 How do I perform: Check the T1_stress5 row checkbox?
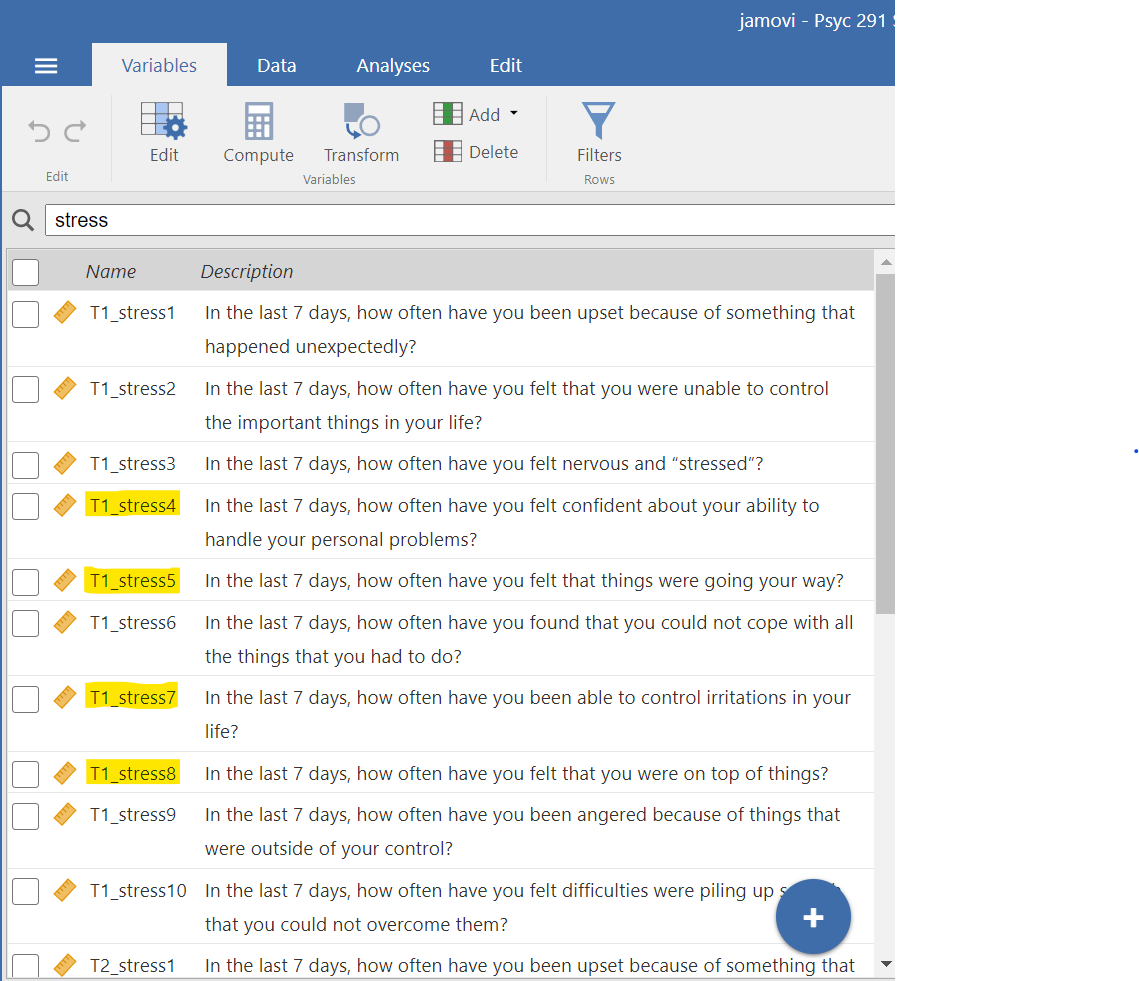pos(25,582)
